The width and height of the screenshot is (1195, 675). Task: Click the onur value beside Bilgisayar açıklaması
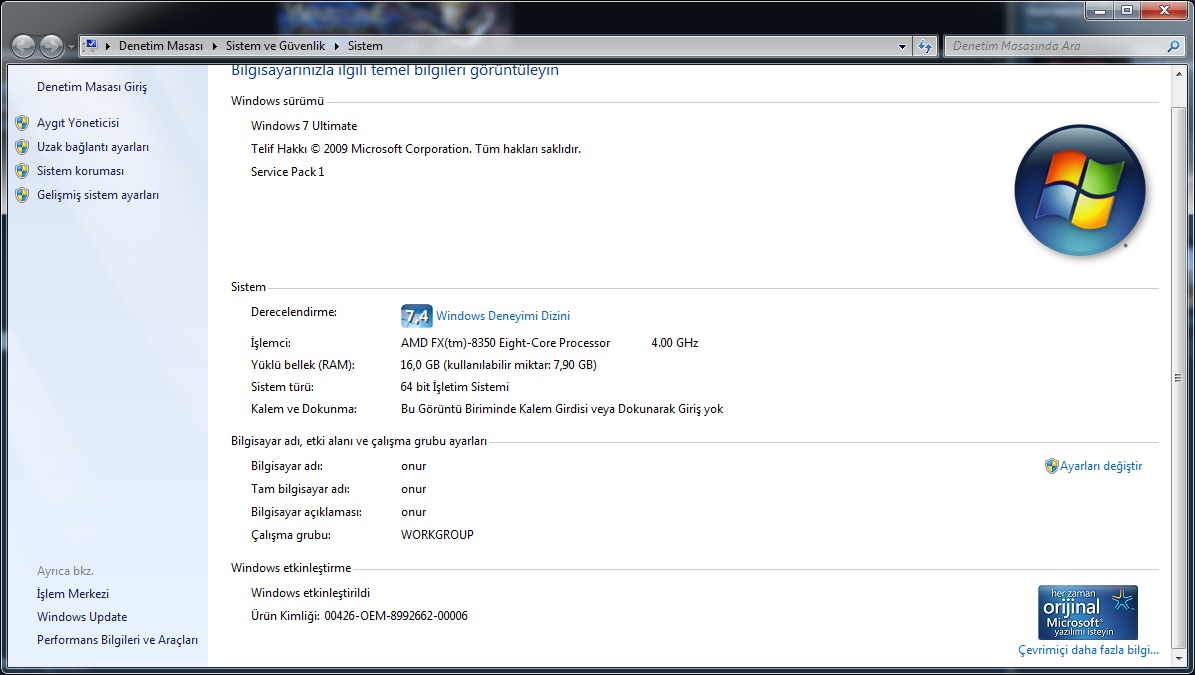(x=414, y=512)
